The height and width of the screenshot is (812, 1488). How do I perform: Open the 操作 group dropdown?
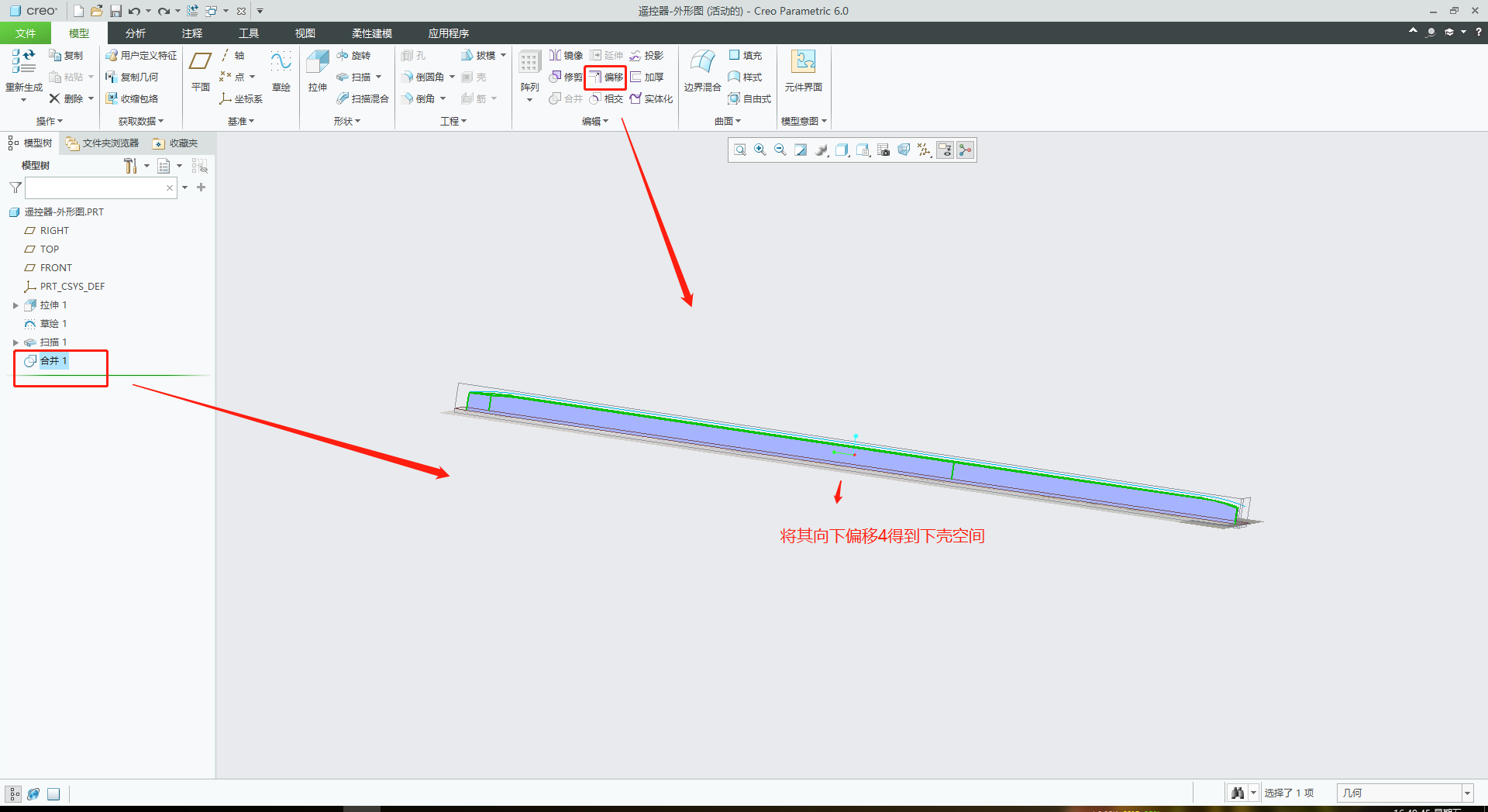pyautogui.click(x=50, y=121)
